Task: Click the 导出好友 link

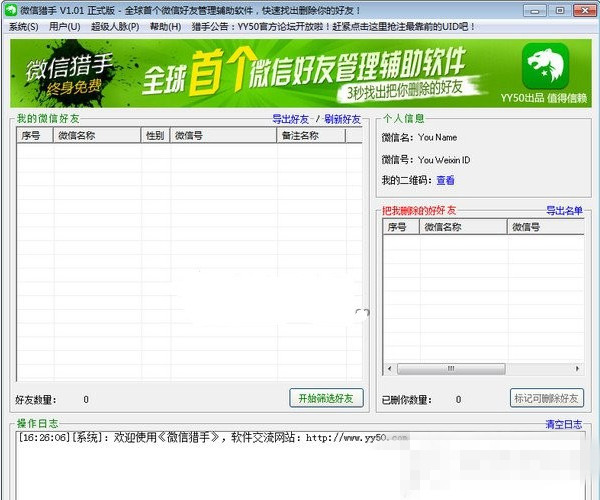Action: pos(290,119)
